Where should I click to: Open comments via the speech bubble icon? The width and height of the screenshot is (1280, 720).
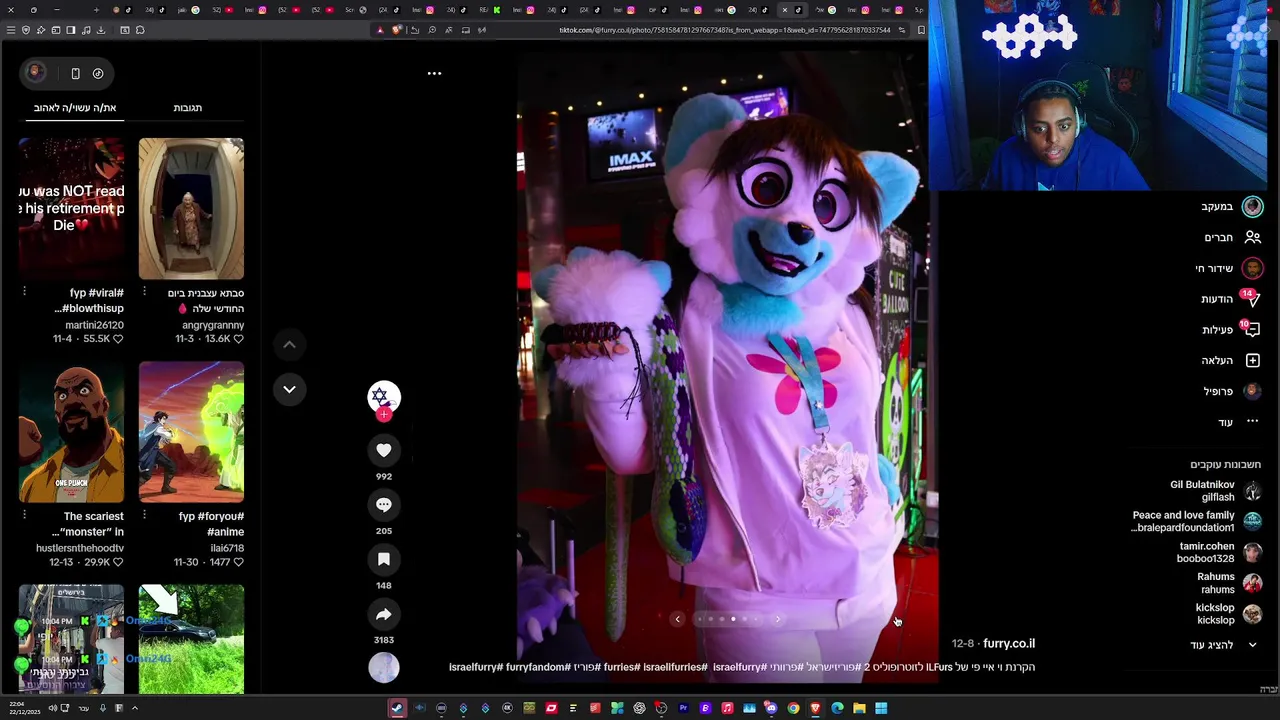(x=384, y=505)
